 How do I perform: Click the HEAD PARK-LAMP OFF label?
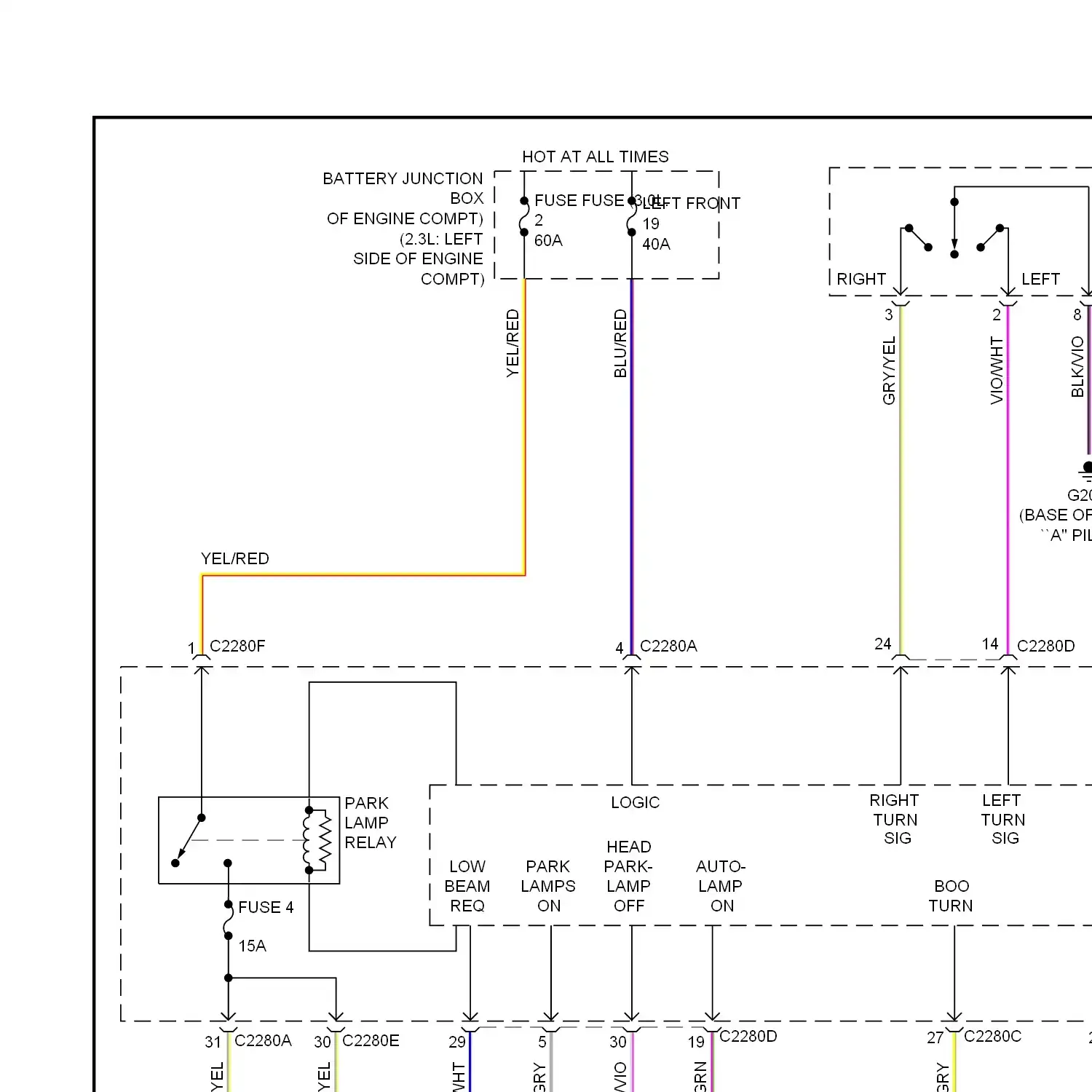(628, 877)
